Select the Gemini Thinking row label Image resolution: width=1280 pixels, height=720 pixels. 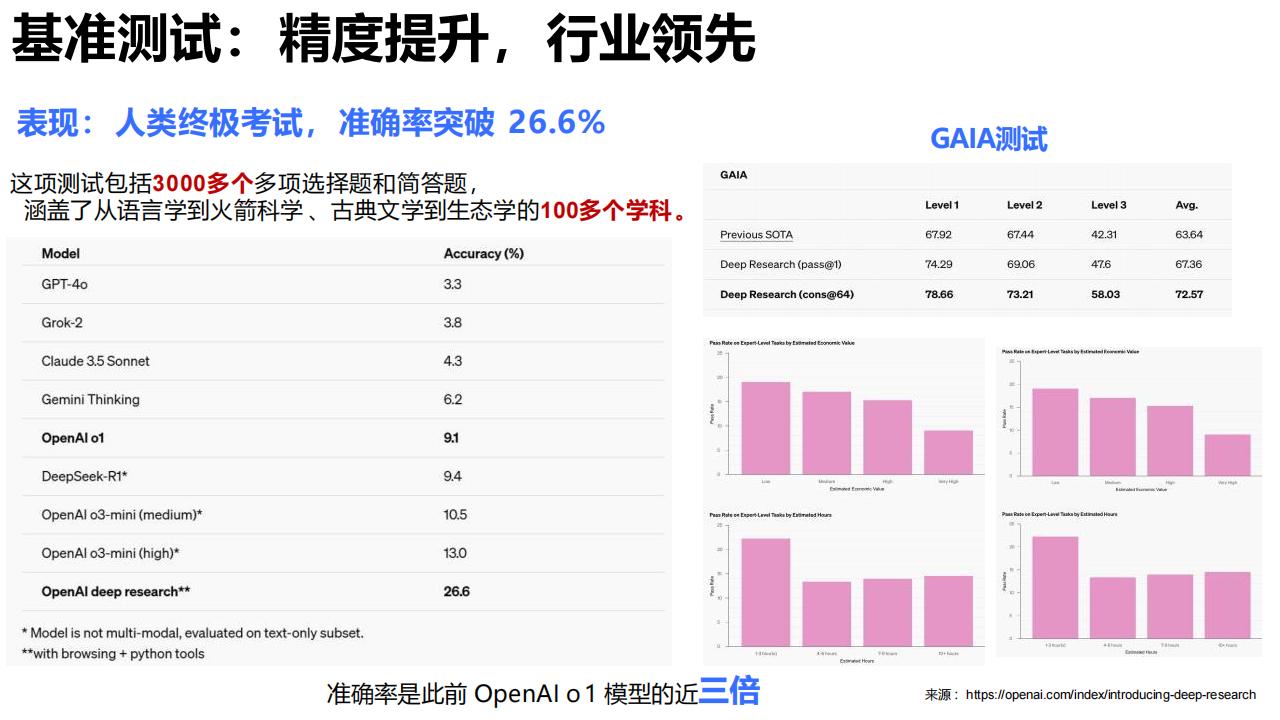pos(91,400)
